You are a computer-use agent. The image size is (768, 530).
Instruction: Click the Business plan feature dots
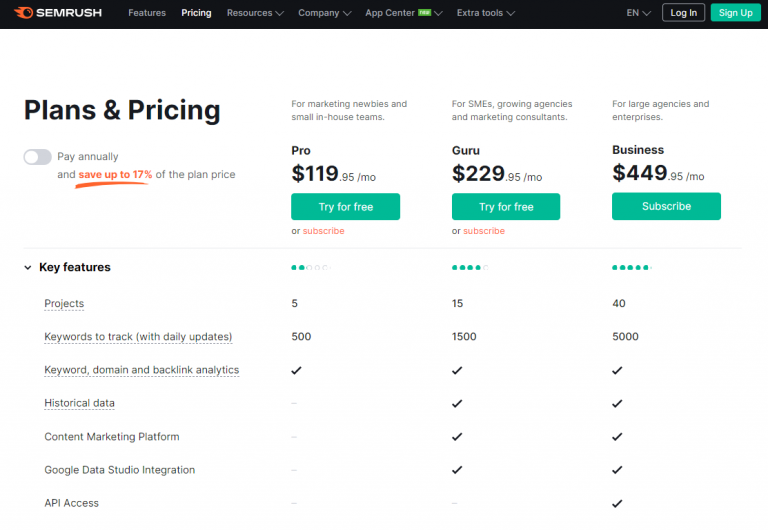632,267
